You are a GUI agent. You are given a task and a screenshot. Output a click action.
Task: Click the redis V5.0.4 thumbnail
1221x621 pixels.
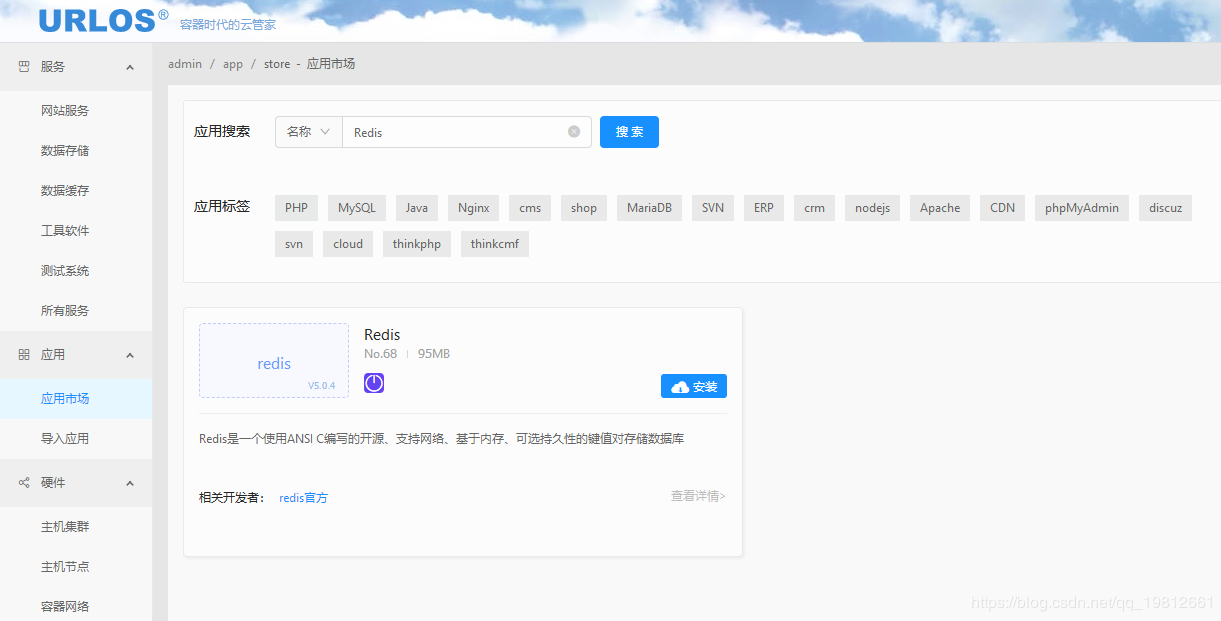click(x=273, y=361)
